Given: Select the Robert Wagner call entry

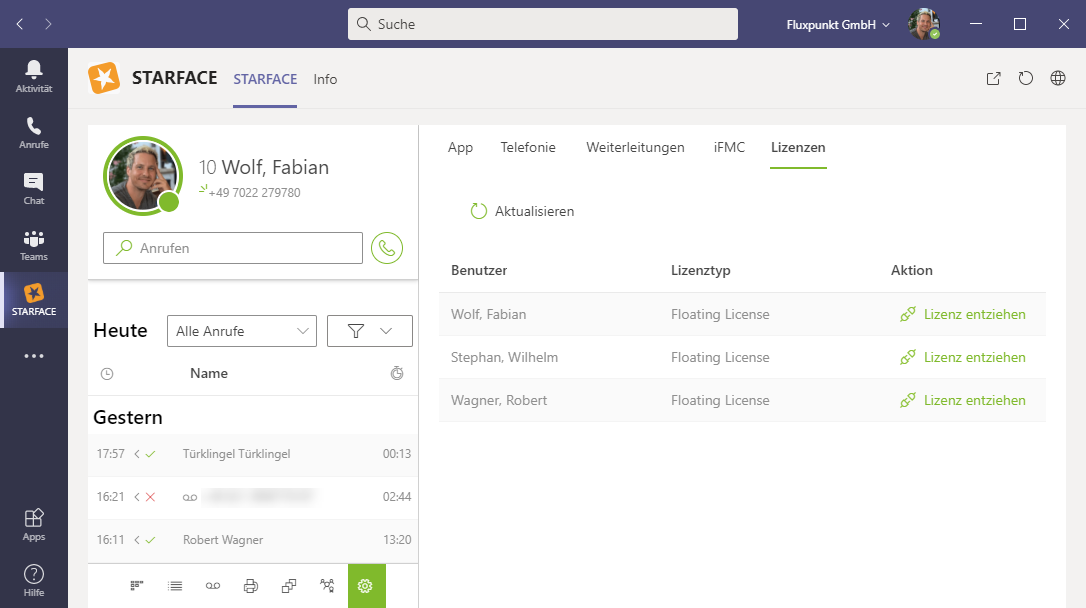Looking at the screenshot, I should point(253,540).
